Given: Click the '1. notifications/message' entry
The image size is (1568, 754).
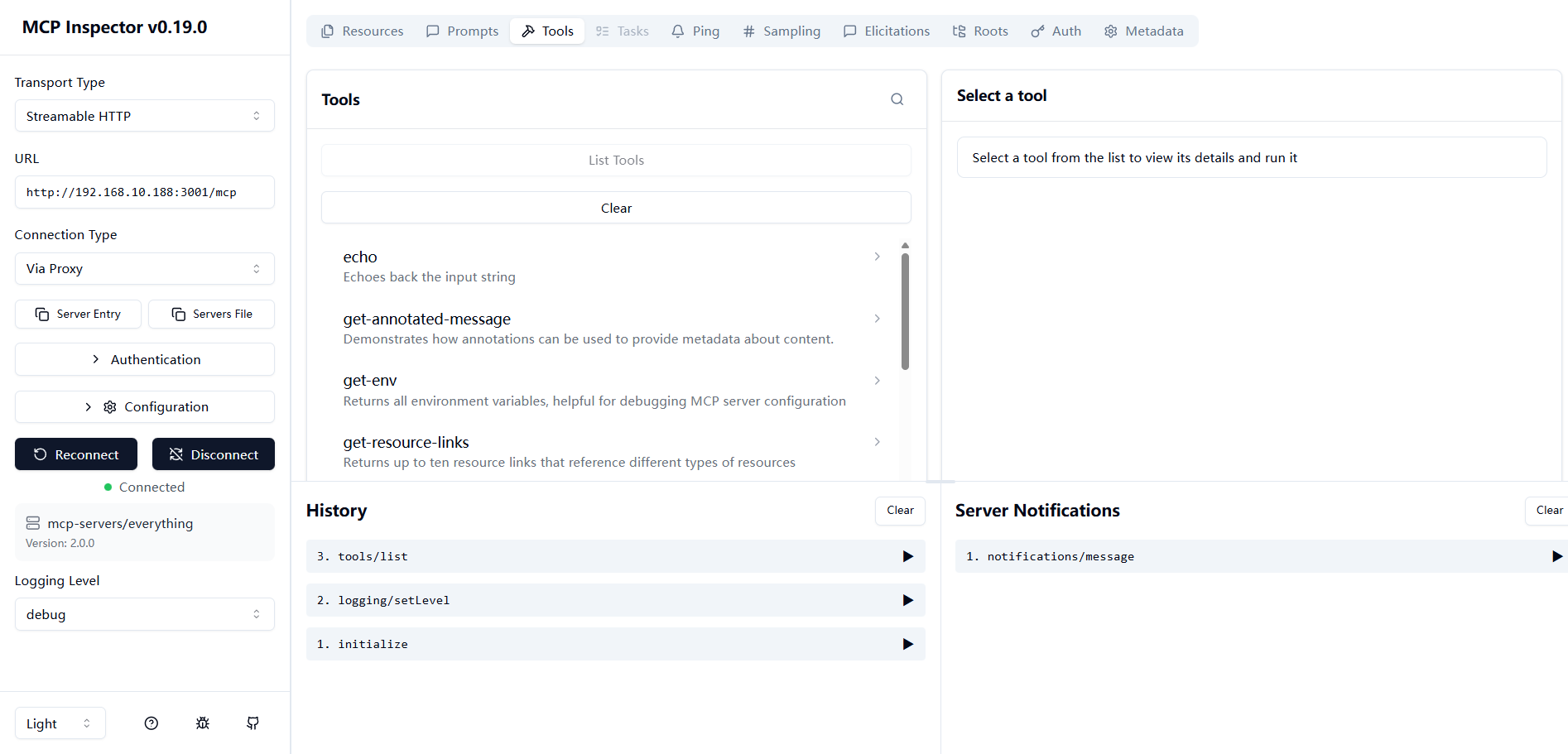Looking at the screenshot, I should (x=1262, y=556).
